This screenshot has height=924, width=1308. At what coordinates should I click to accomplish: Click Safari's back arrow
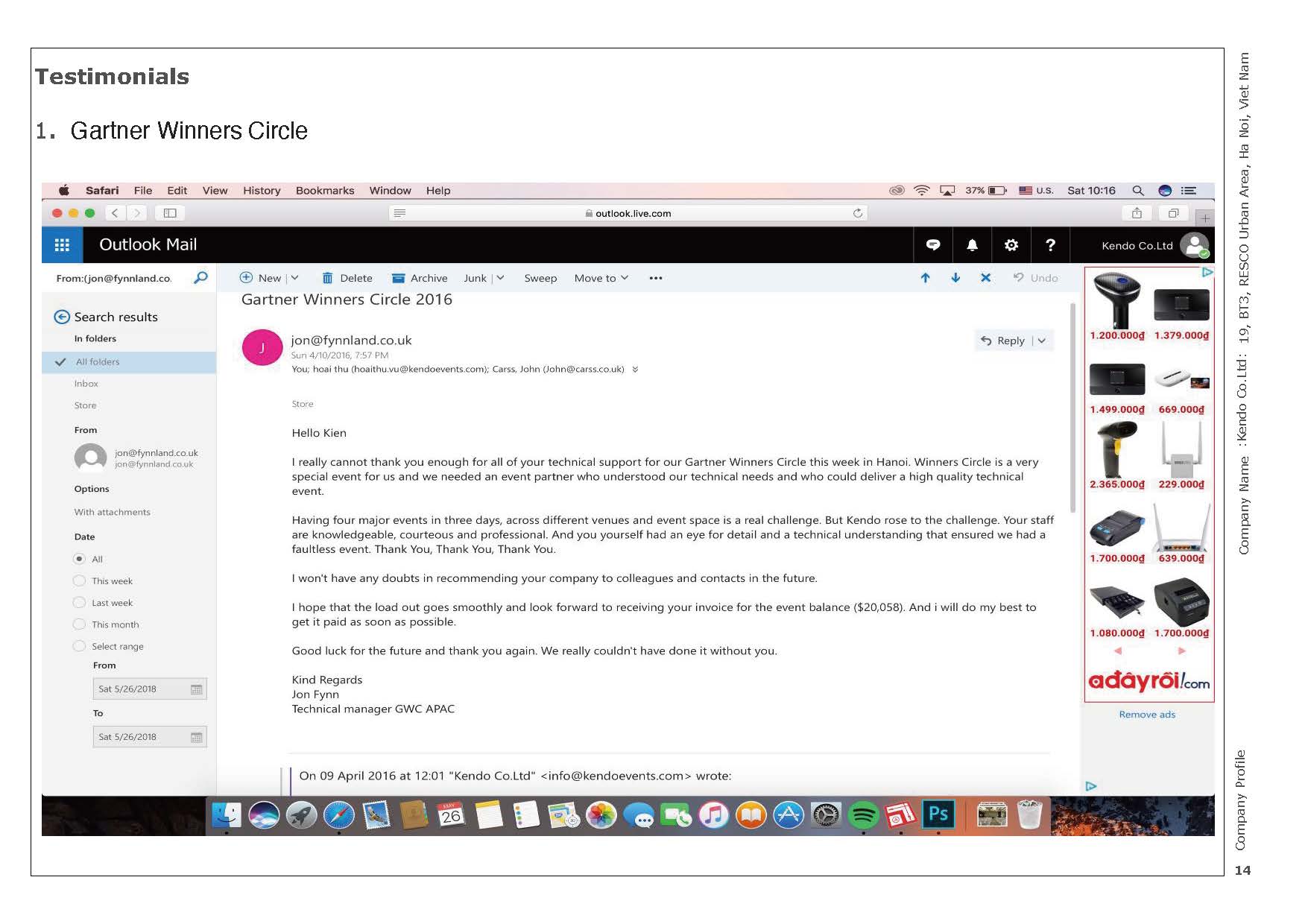pyautogui.click(x=115, y=213)
